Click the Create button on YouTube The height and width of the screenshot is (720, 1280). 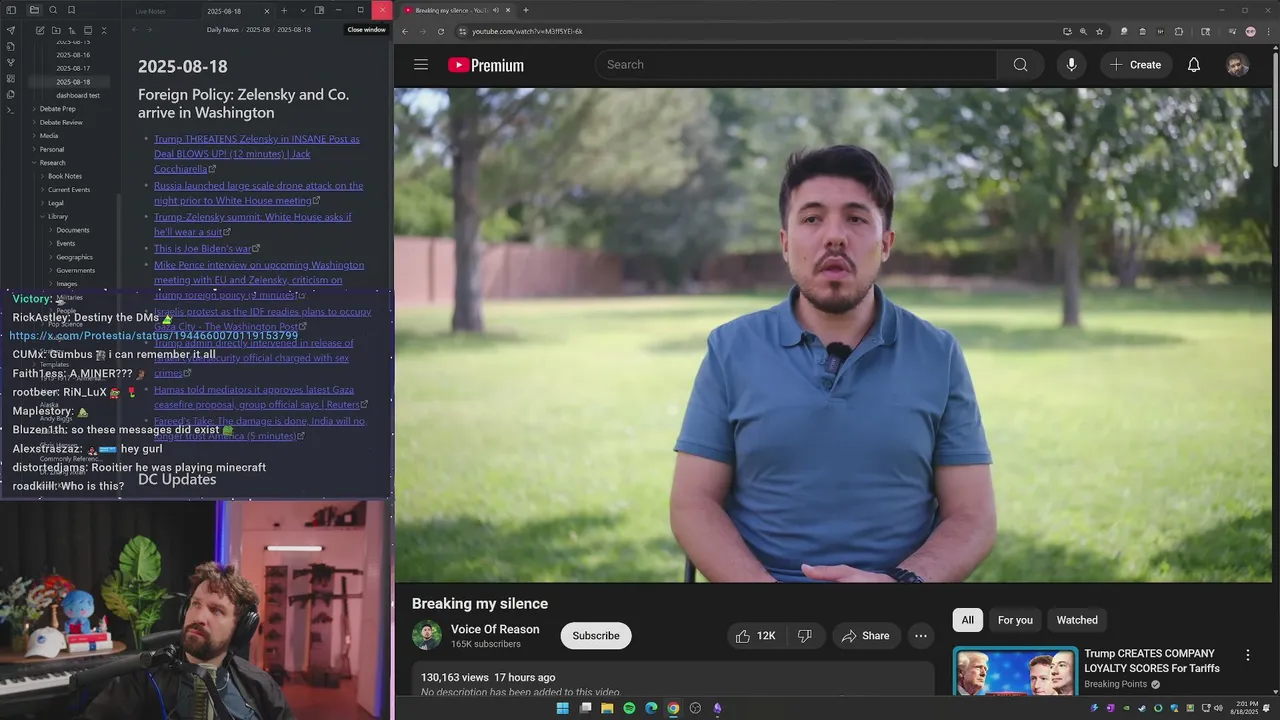1135,65
